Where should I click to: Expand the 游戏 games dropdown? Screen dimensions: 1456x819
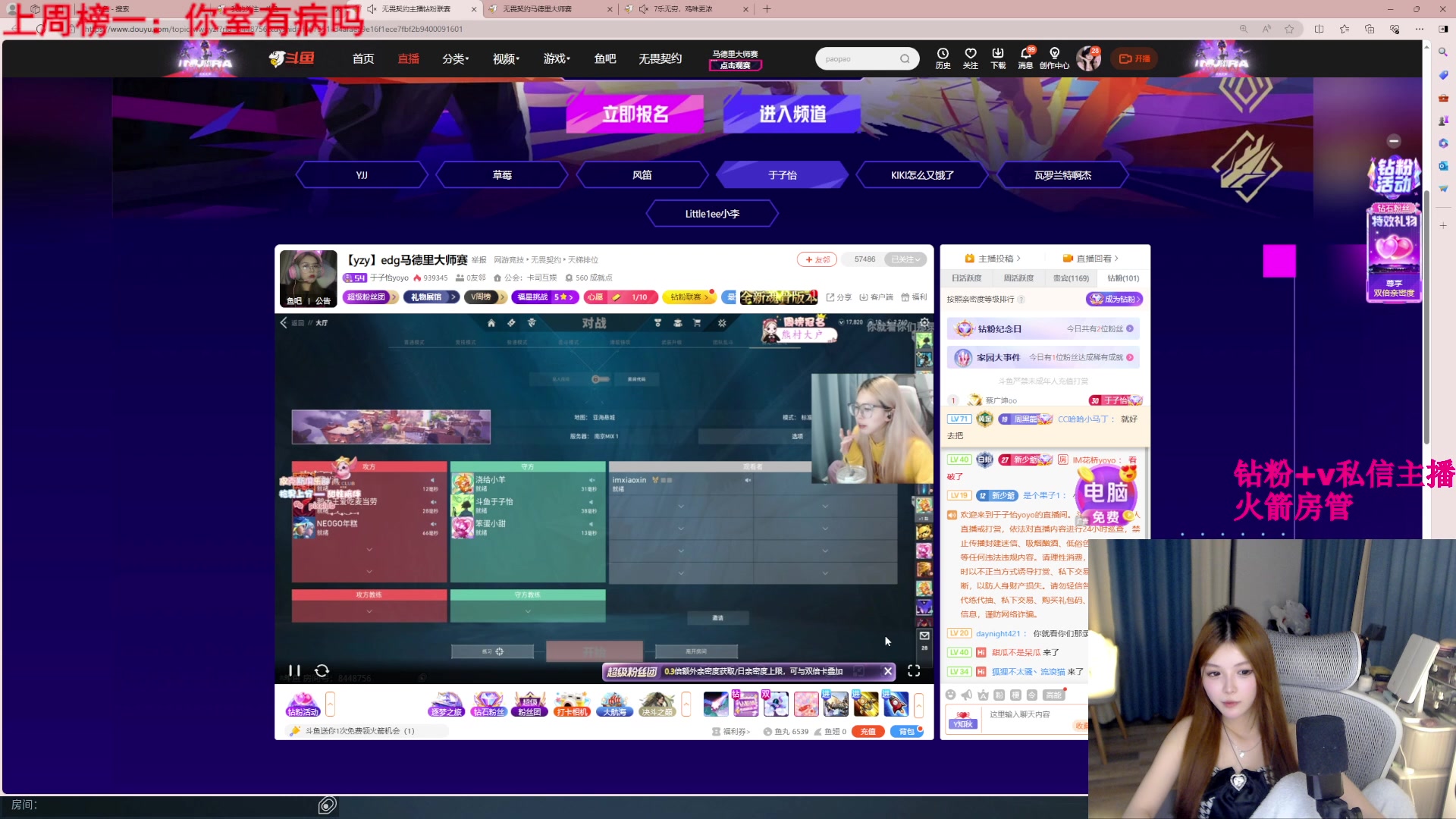(557, 58)
